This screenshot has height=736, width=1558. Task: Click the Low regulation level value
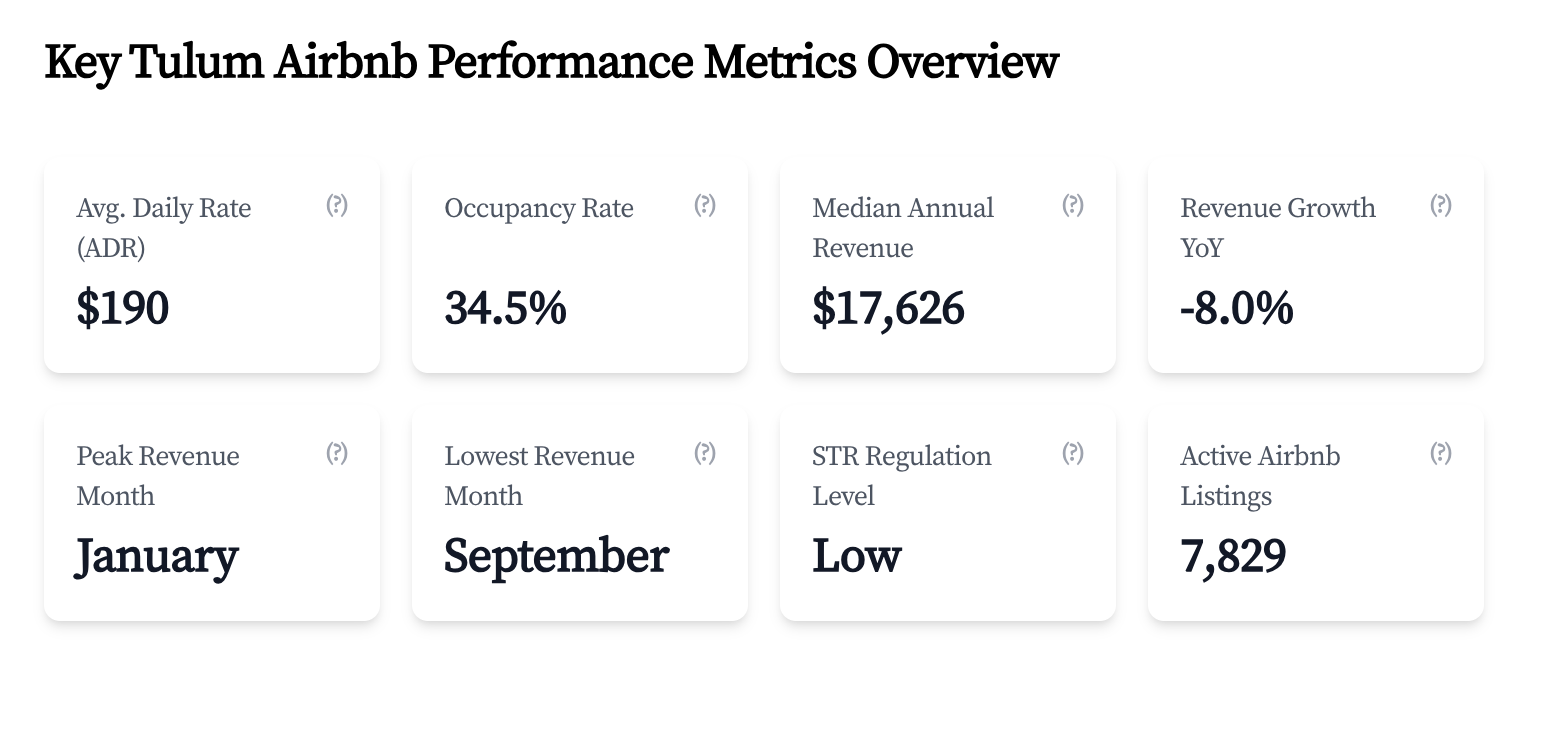click(x=857, y=556)
